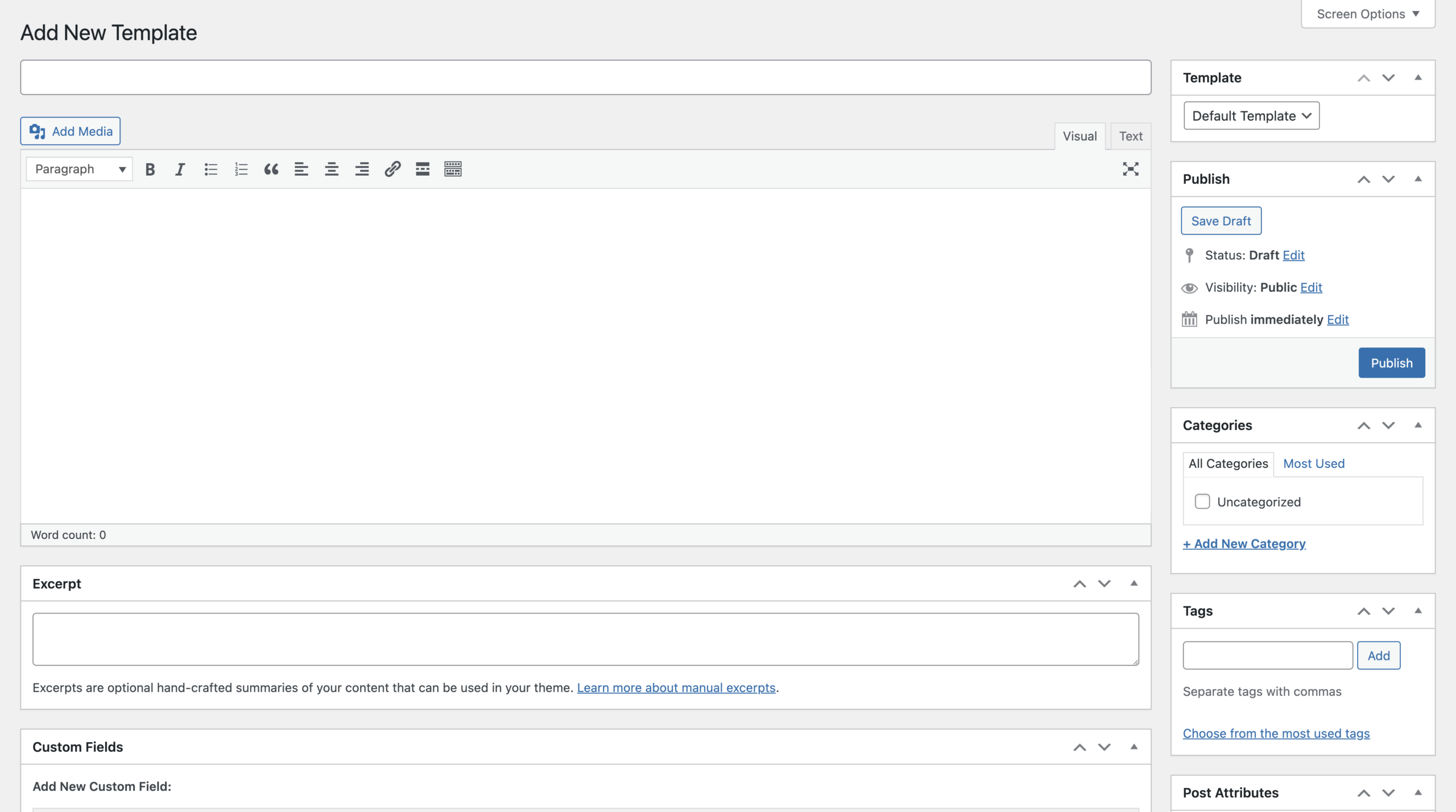Toggle the extra toolbar row

(x=453, y=169)
